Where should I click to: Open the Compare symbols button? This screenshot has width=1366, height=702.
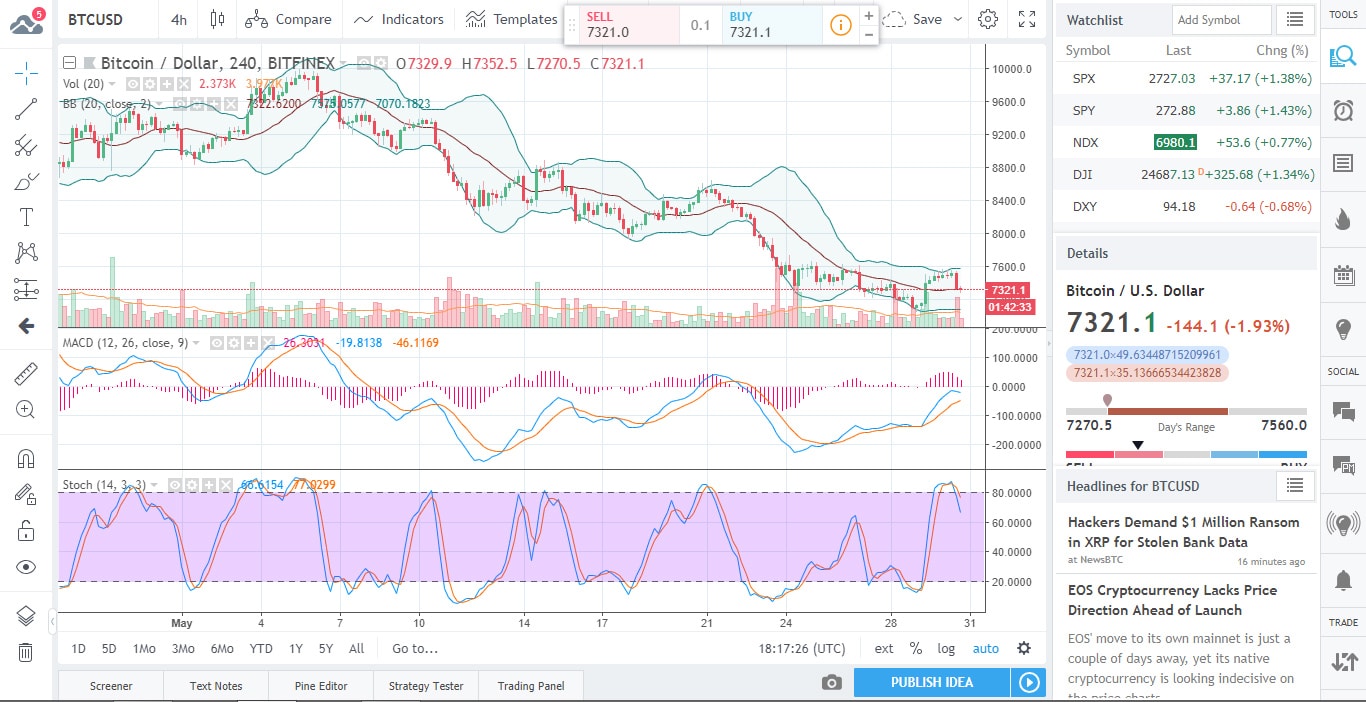[x=288, y=19]
